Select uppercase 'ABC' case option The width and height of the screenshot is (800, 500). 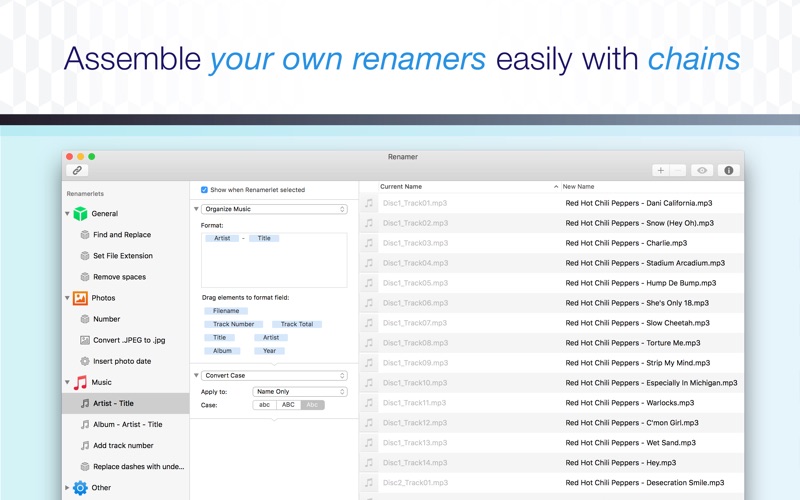click(288, 404)
